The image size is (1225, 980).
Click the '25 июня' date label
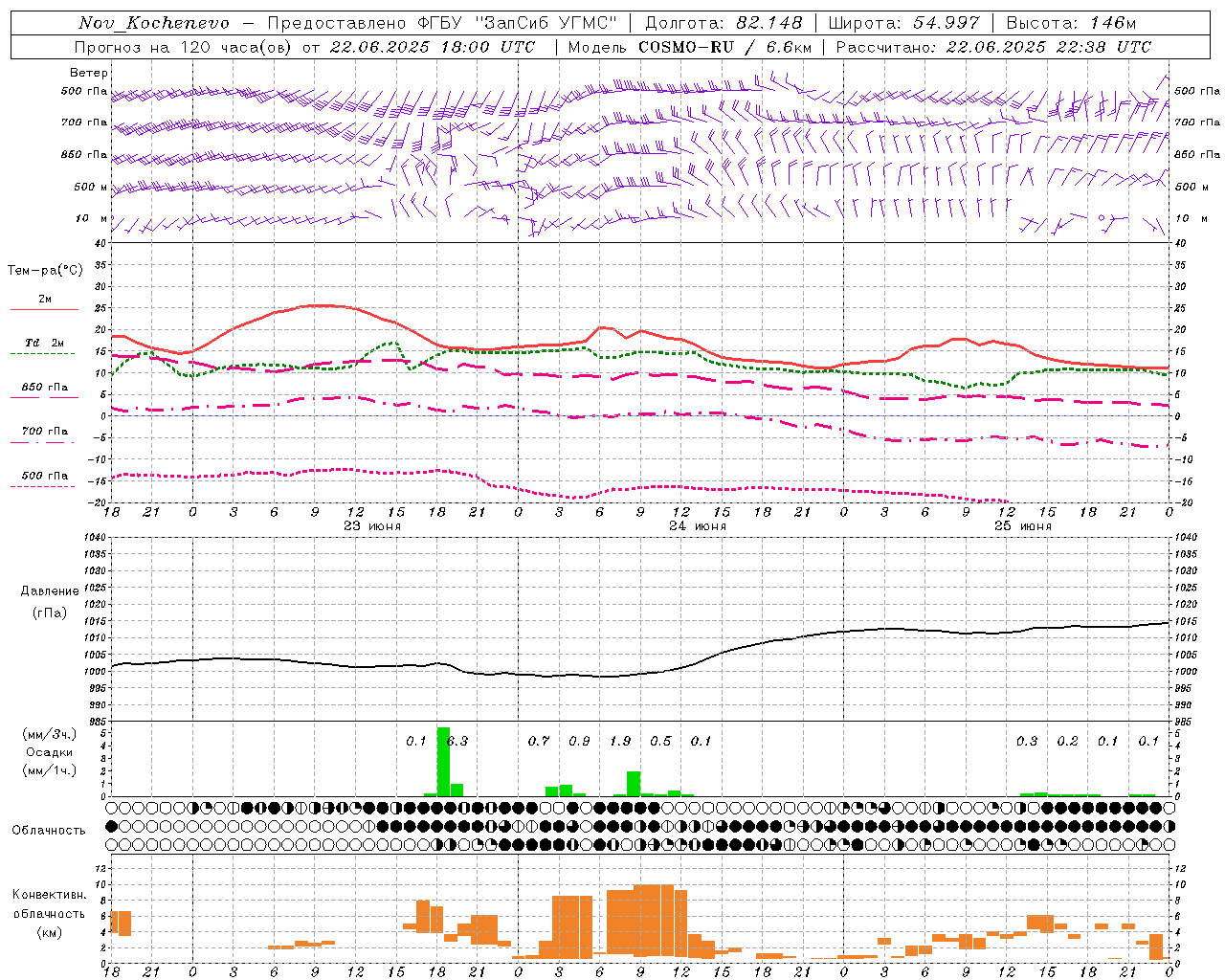[1022, 526]
